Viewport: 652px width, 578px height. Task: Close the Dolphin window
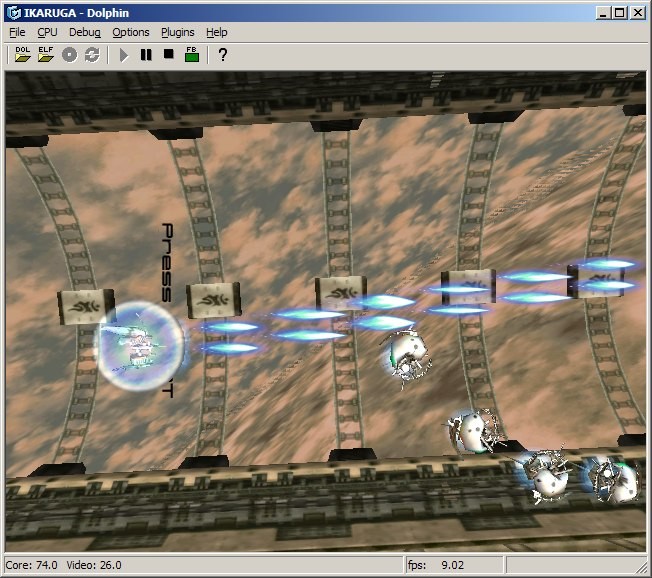pos(637,13)
